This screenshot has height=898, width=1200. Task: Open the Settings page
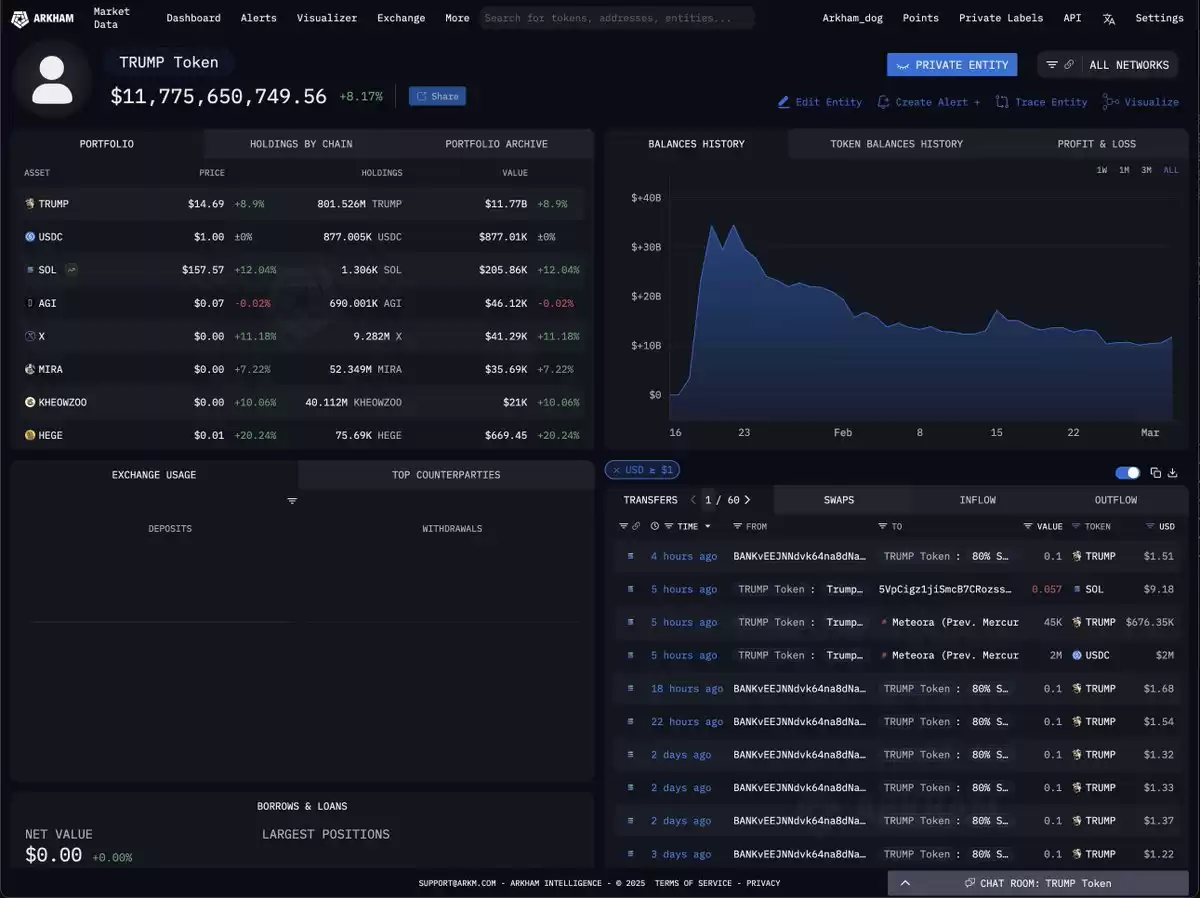click(x=1159, y=18)
